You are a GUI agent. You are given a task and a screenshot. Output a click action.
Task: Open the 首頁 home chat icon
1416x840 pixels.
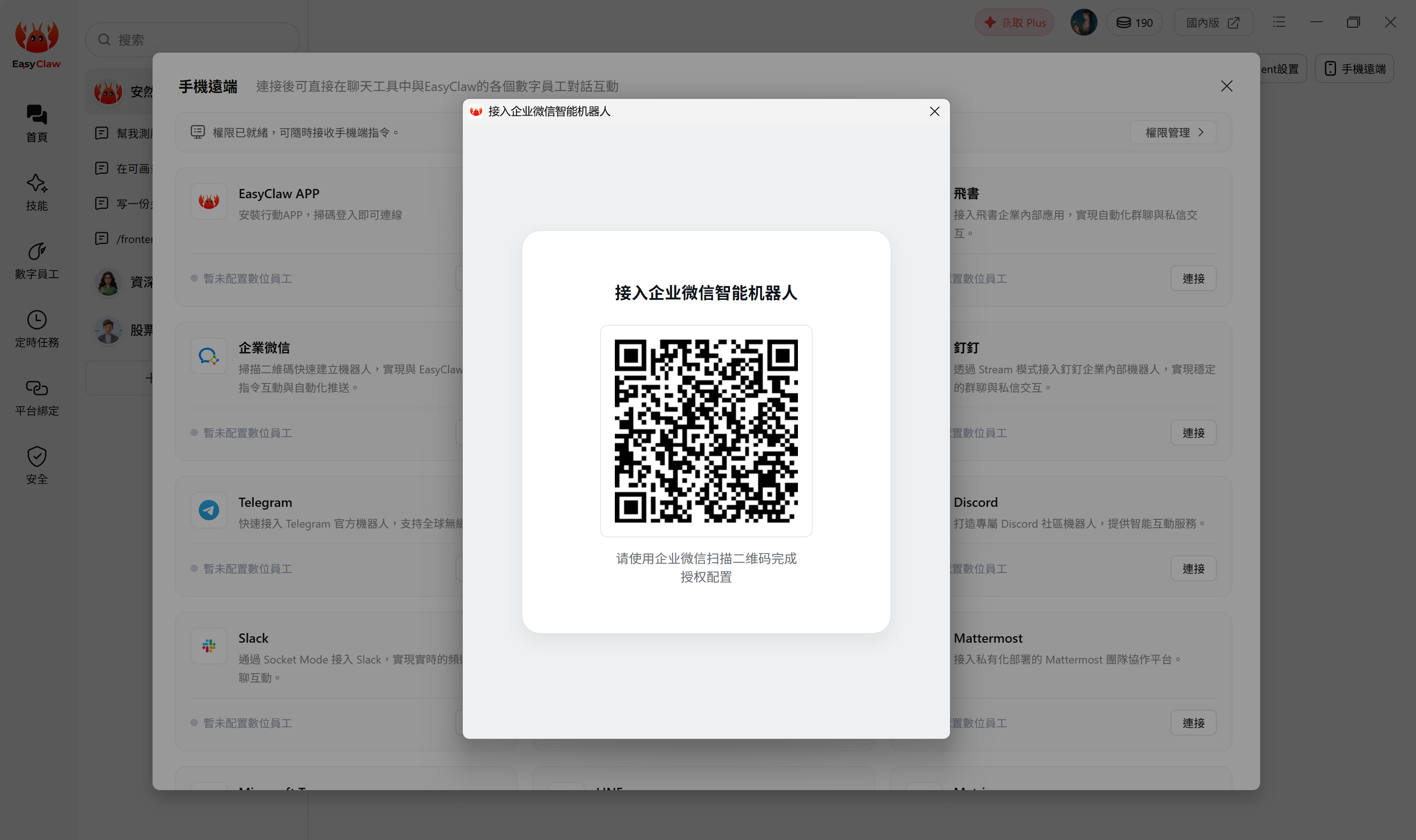(x=37, y=115)
